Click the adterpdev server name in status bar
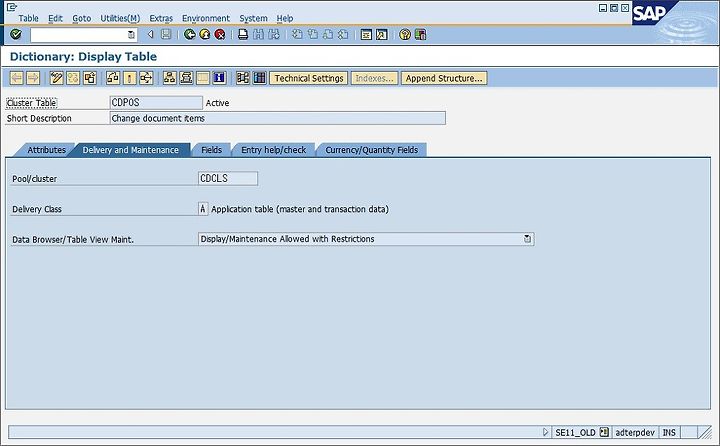 pos(635,432)
